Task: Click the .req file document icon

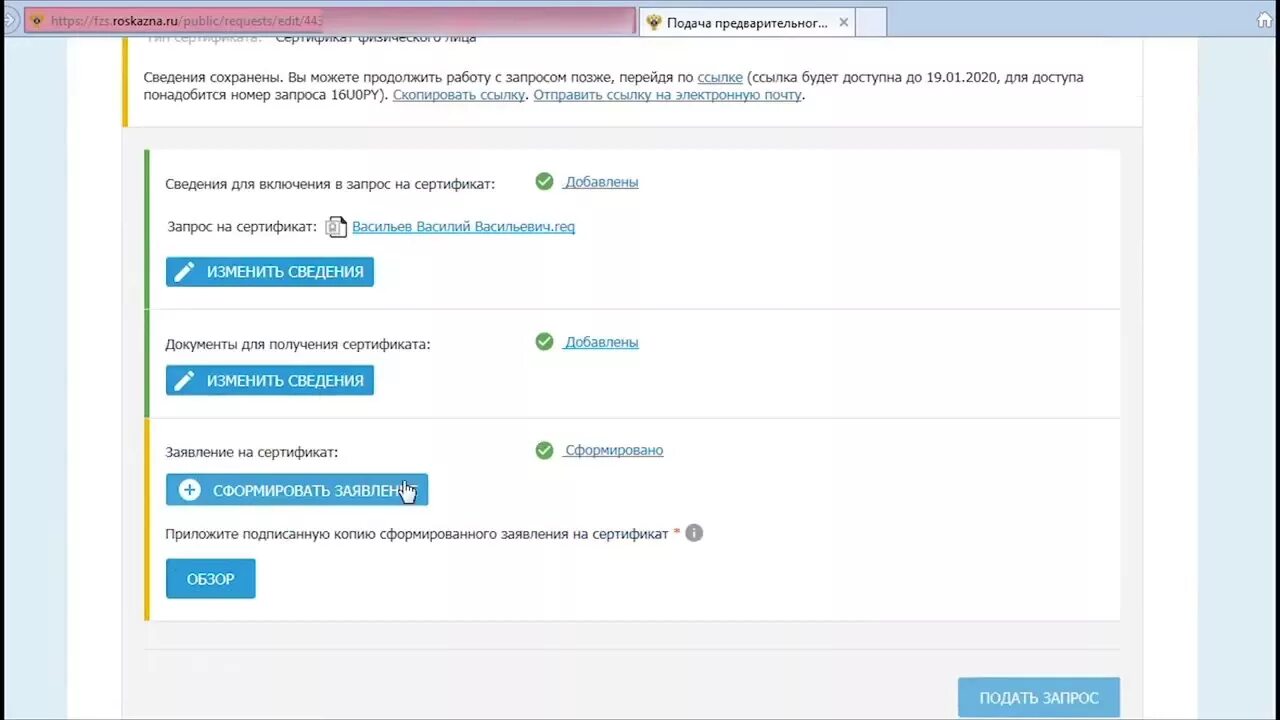Action: click(336, 227)
